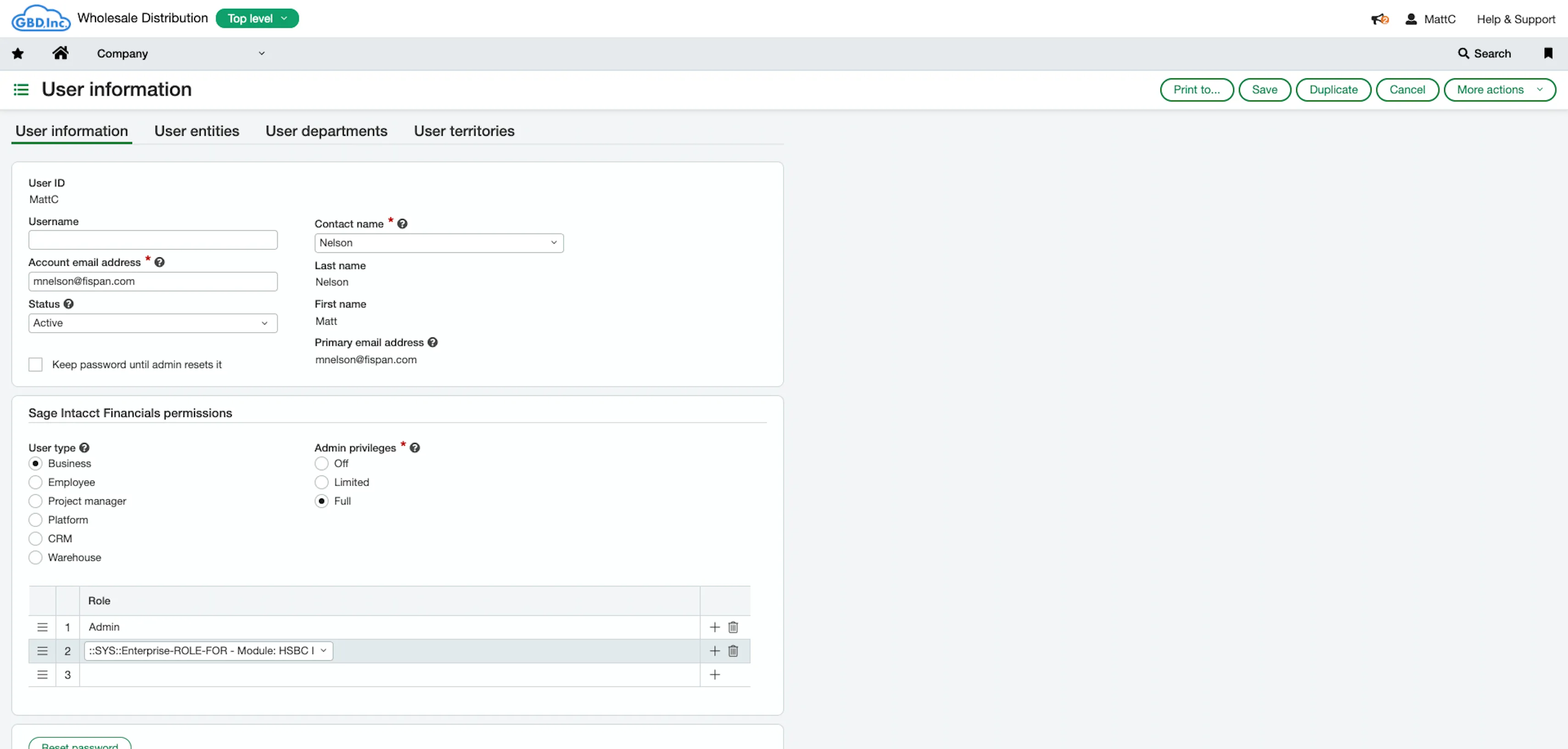Add row after HSBC module role
The image size is (1568, 749).
715,651
